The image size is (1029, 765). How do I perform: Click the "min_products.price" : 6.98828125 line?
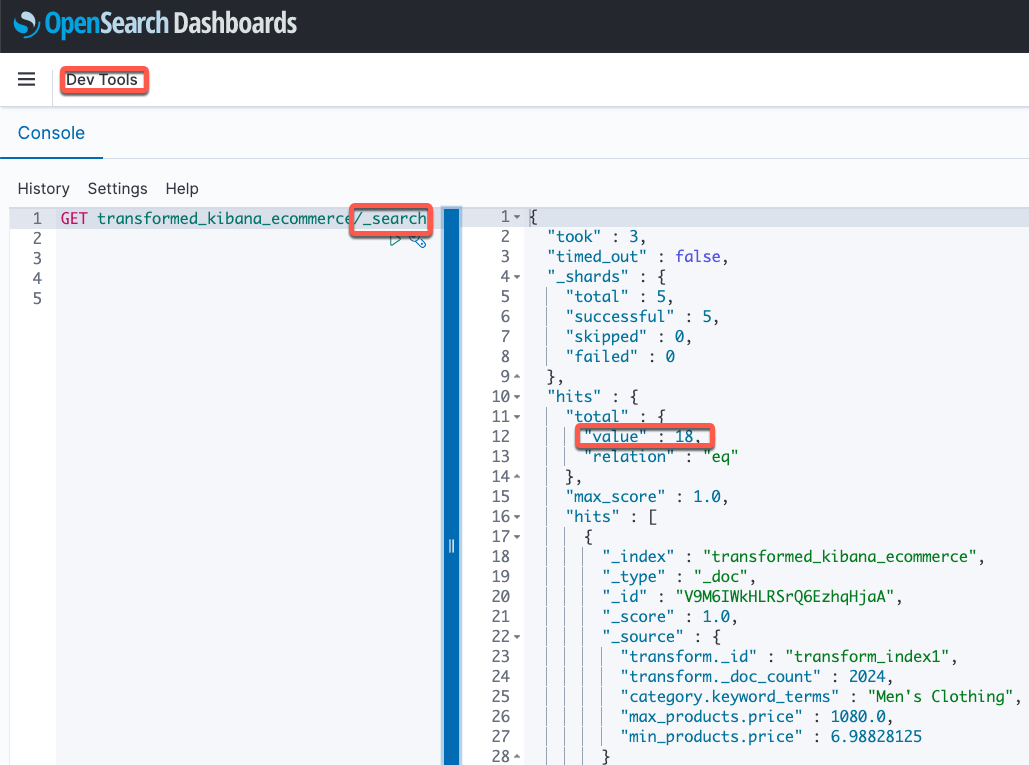771,737
